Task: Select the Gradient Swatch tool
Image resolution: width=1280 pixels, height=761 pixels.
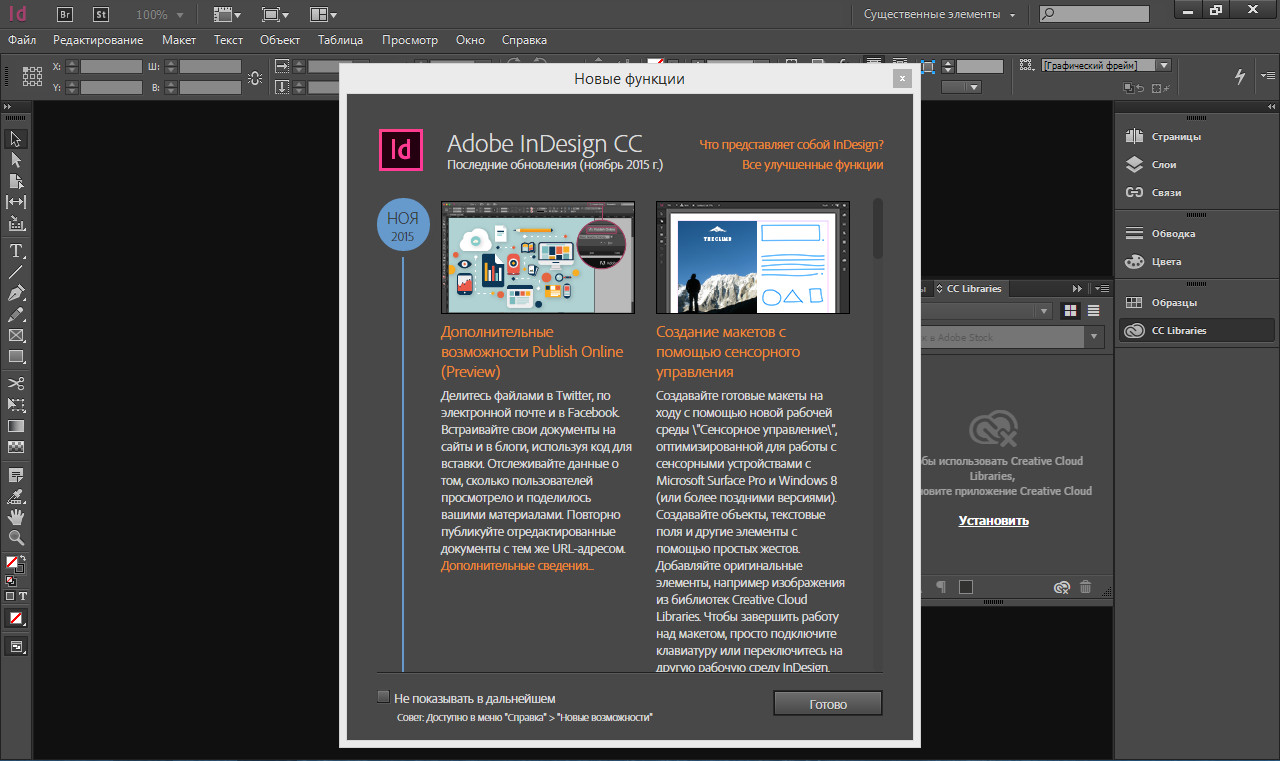Action: pyautogui.click(x=16, y=426)
